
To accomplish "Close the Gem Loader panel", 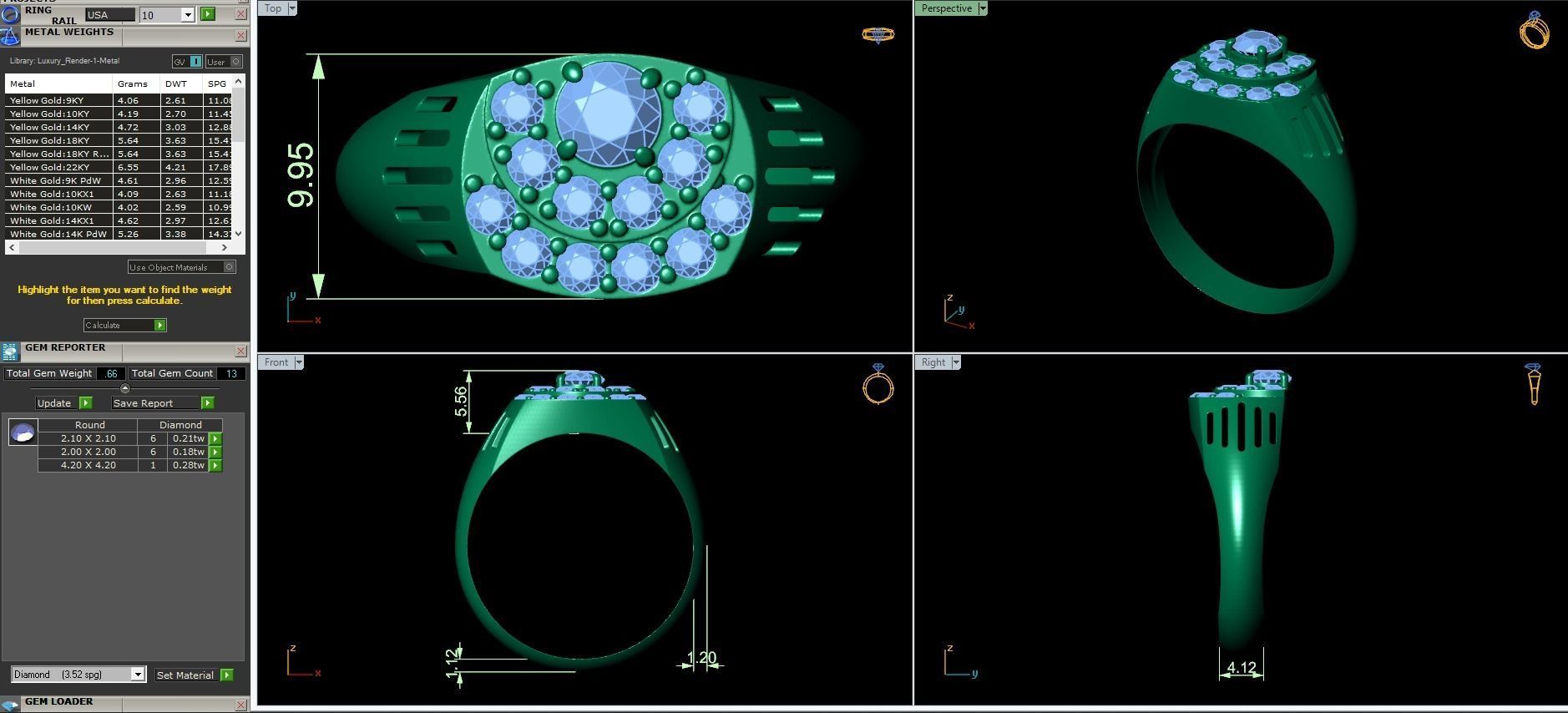I will tap(240, 705).
